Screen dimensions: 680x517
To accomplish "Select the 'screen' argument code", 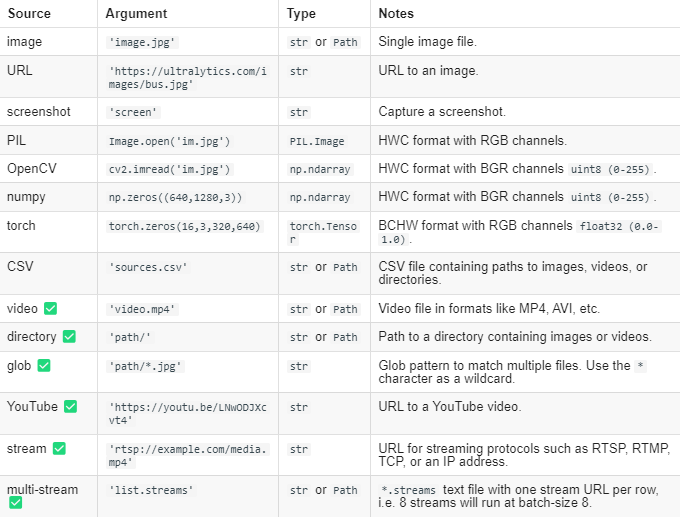I will [133, 112].
